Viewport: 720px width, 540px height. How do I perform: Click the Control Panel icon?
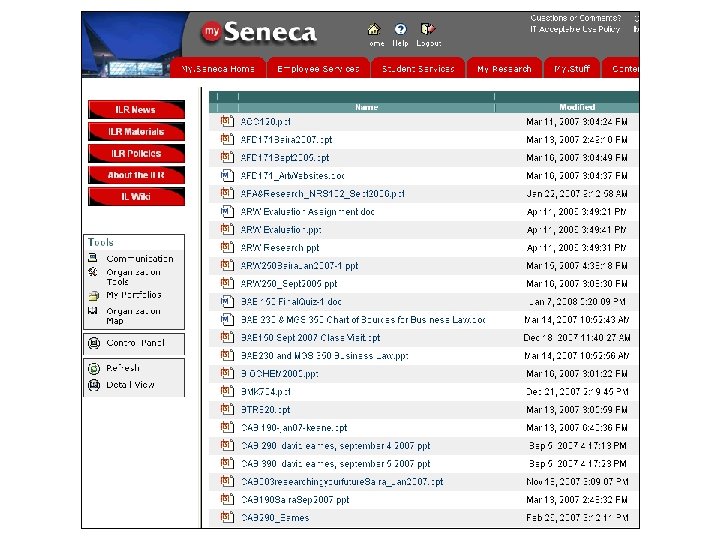94,343
